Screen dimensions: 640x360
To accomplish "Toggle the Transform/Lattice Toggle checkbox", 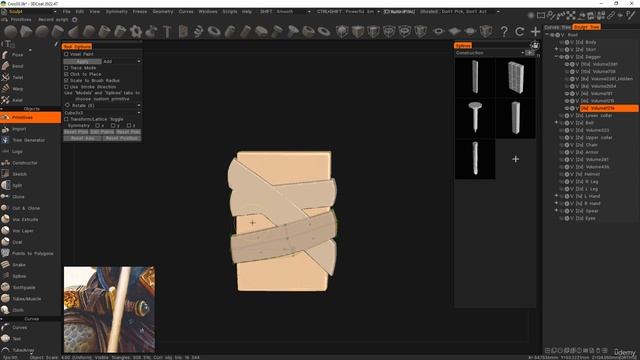I will pyautogui.click(x=66, y=119).
